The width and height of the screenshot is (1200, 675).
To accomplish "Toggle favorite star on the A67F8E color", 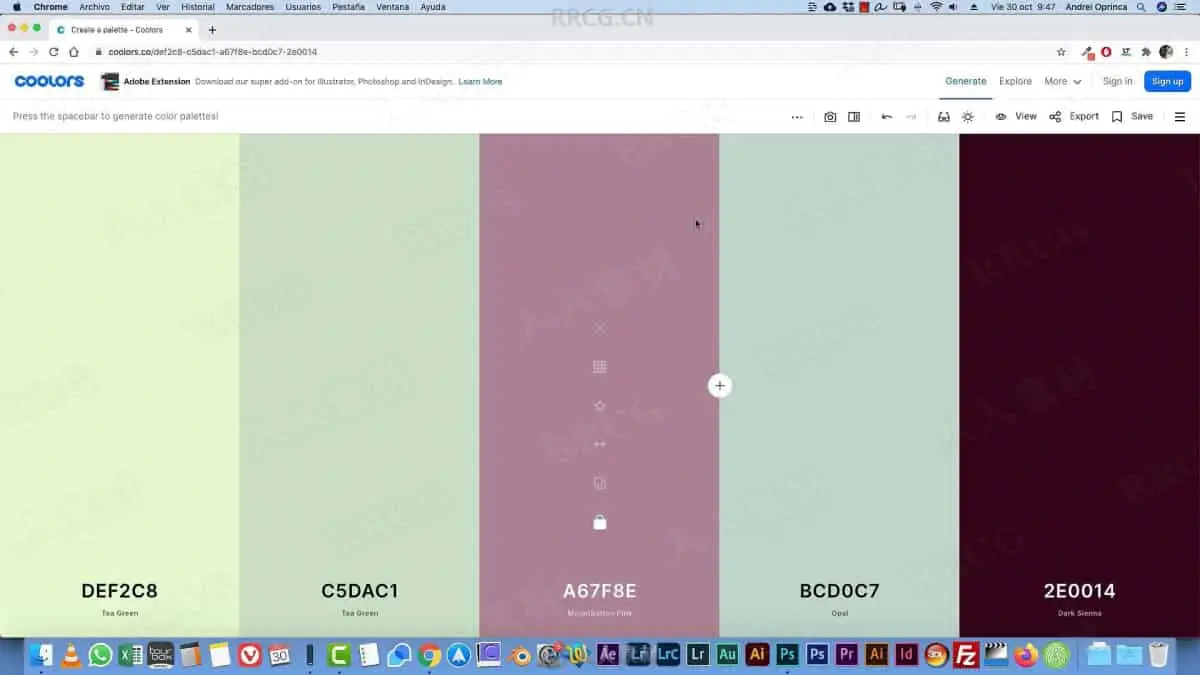I will (600, 406).
